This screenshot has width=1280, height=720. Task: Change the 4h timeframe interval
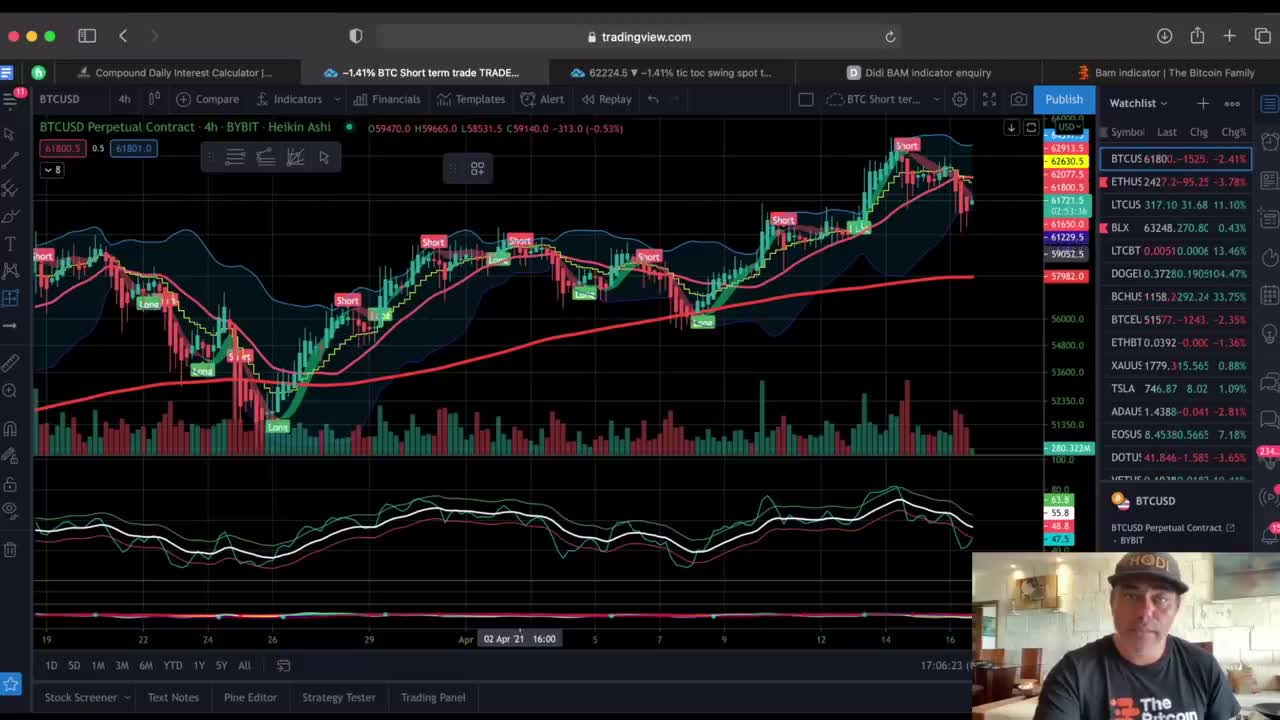coord(124,99)
